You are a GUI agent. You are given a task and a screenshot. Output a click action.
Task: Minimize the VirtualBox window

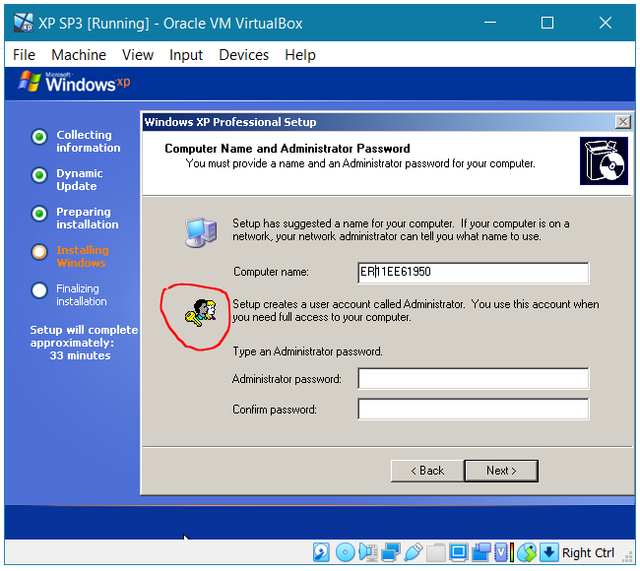click(x=490, y=22)
